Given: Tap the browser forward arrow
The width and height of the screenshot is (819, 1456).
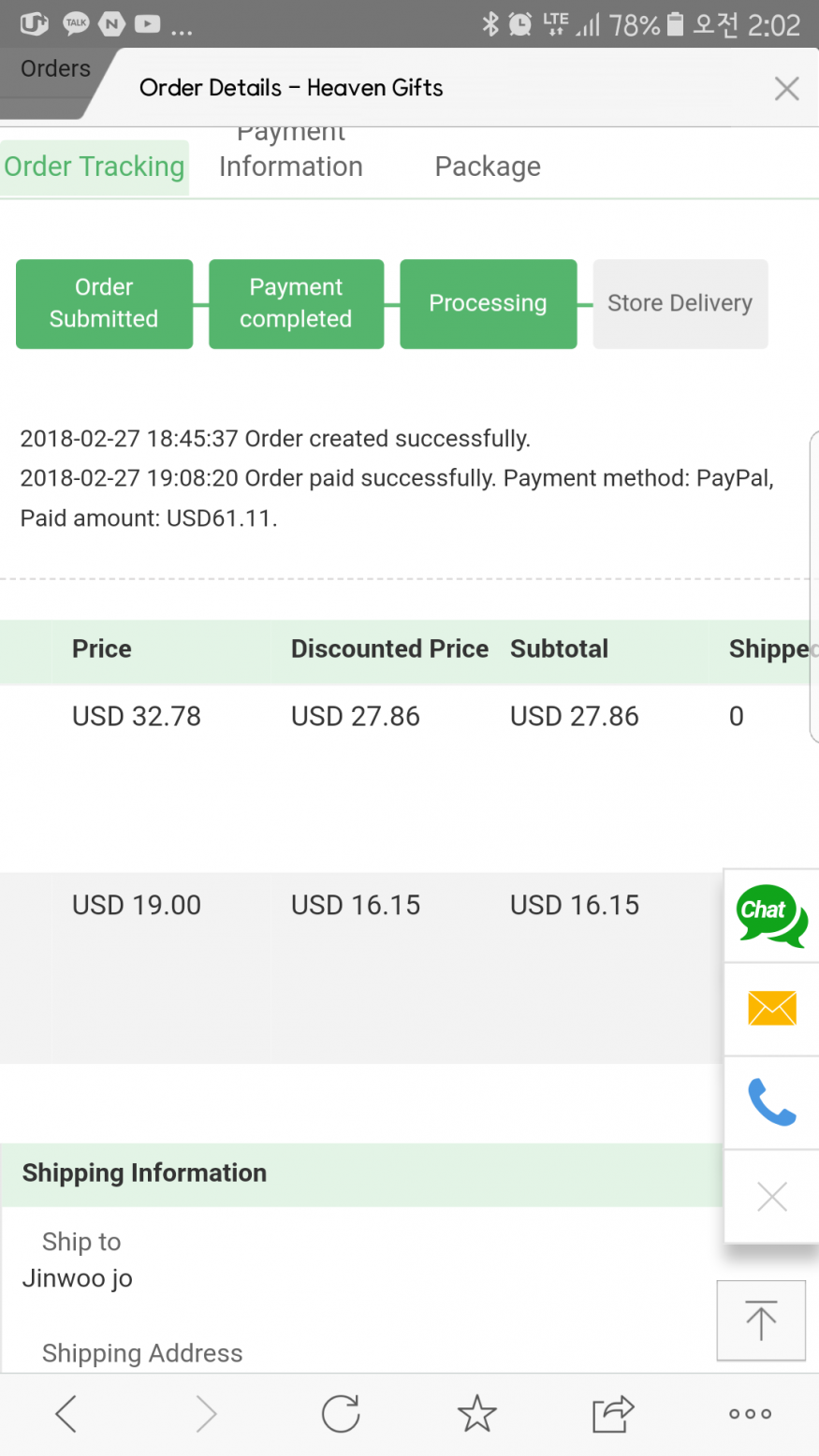Looking at the screenshot, I should click(x=206, y=1414).
